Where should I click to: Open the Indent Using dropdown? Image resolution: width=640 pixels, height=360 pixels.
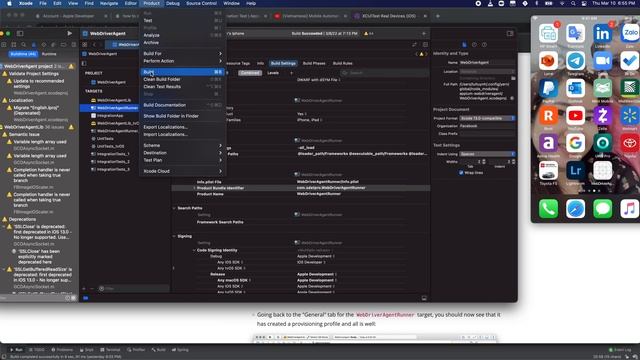pos(487,154)
